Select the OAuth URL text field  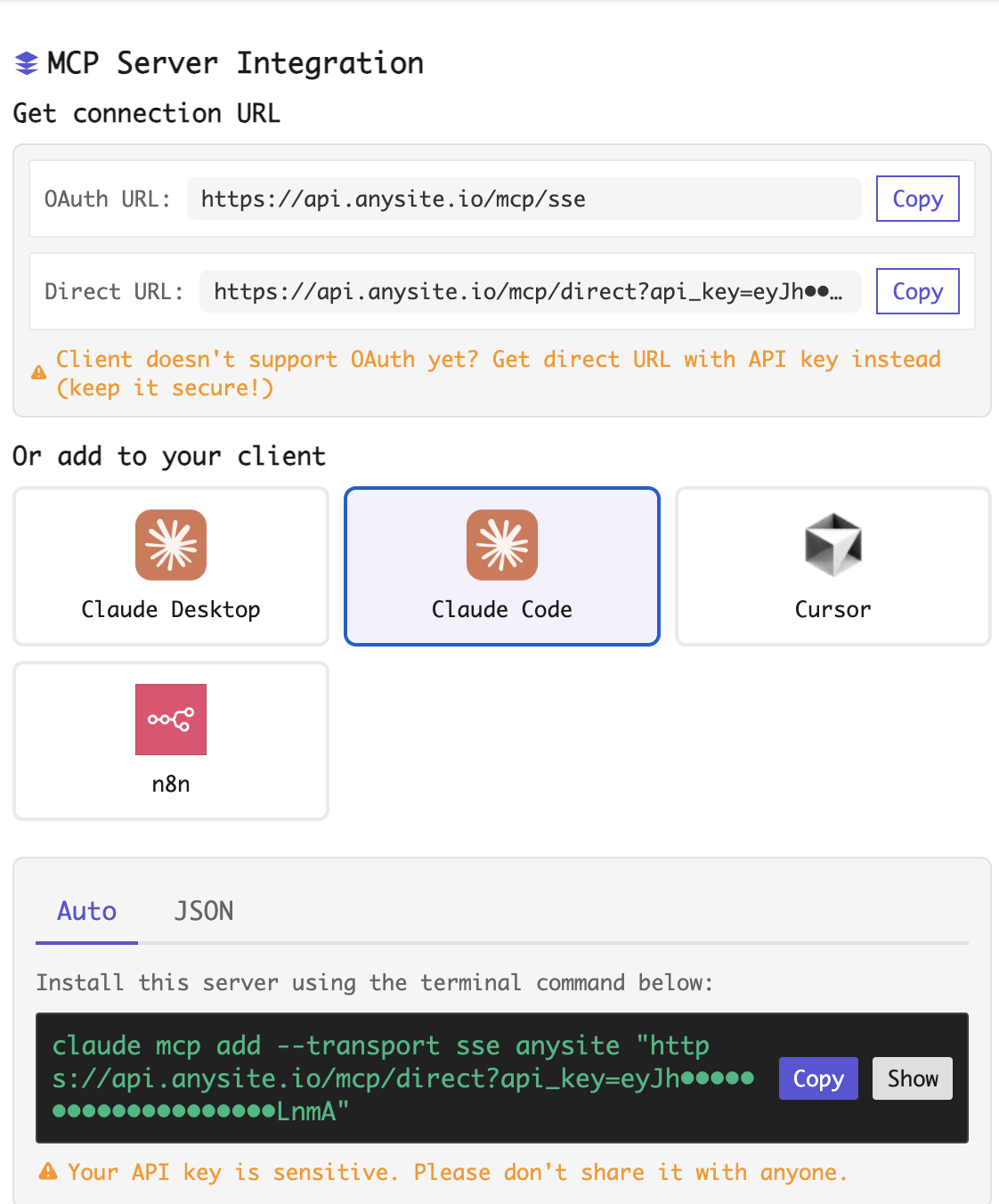524,199
